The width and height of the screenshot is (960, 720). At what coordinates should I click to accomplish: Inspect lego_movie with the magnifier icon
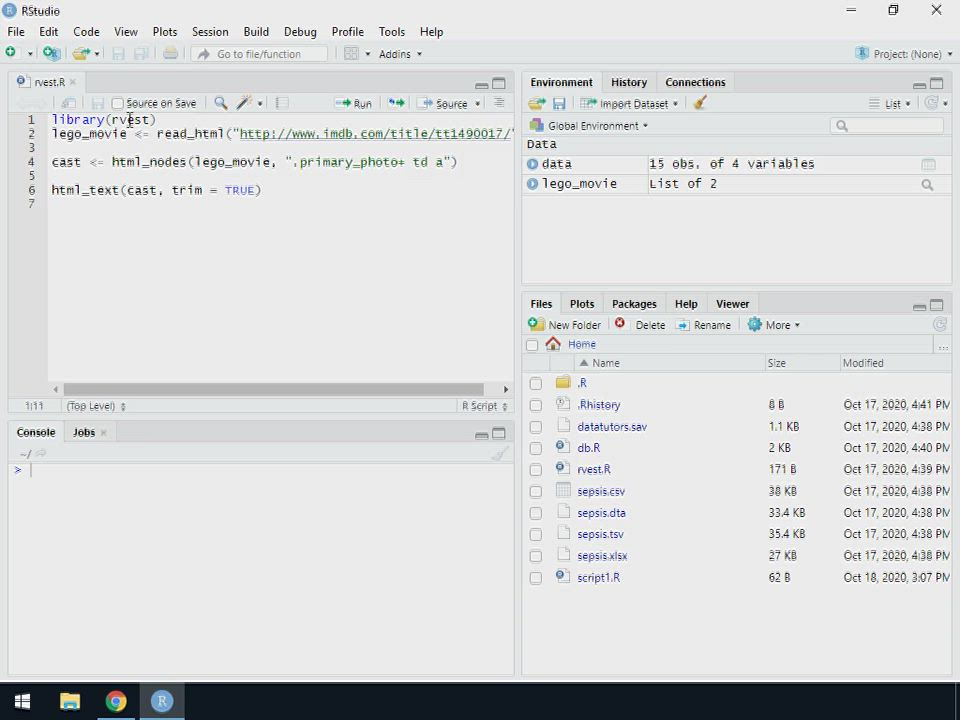pos(927,184)
